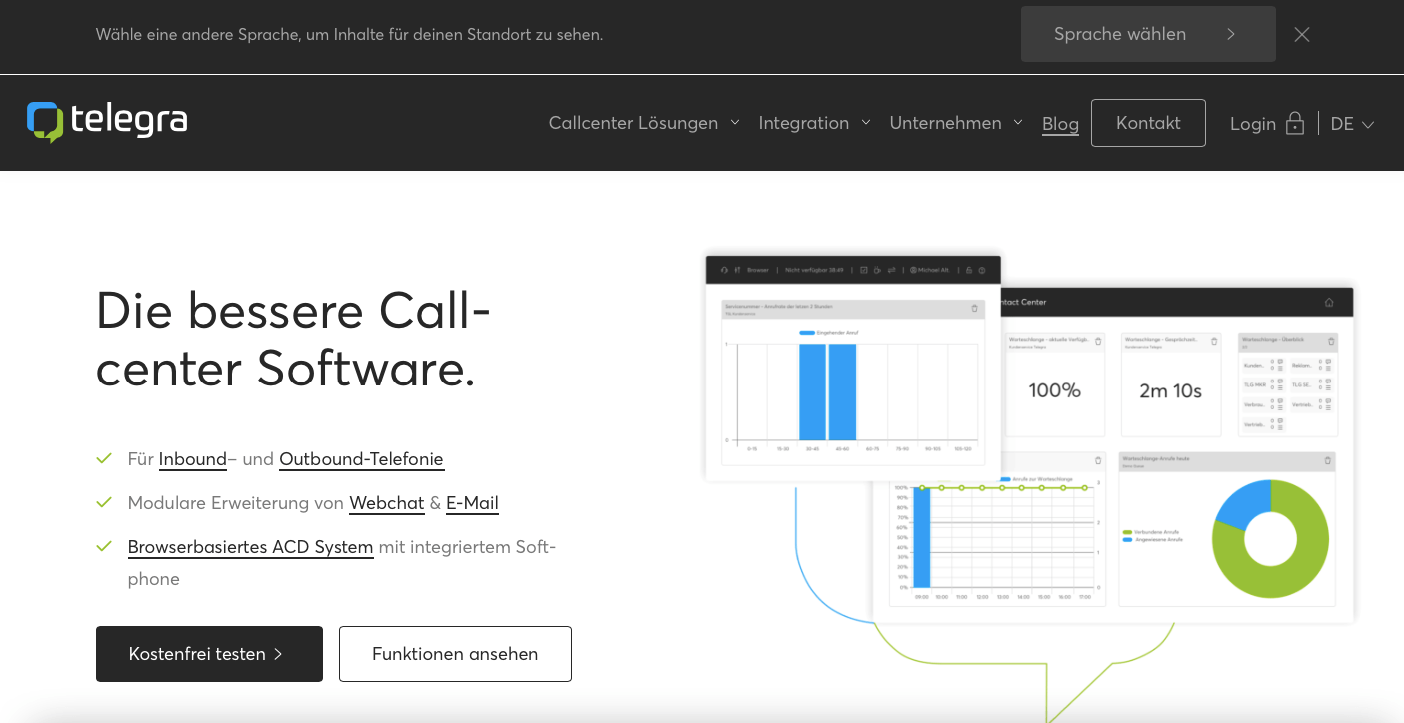Click the Kontakt button

click(1148, 123)
